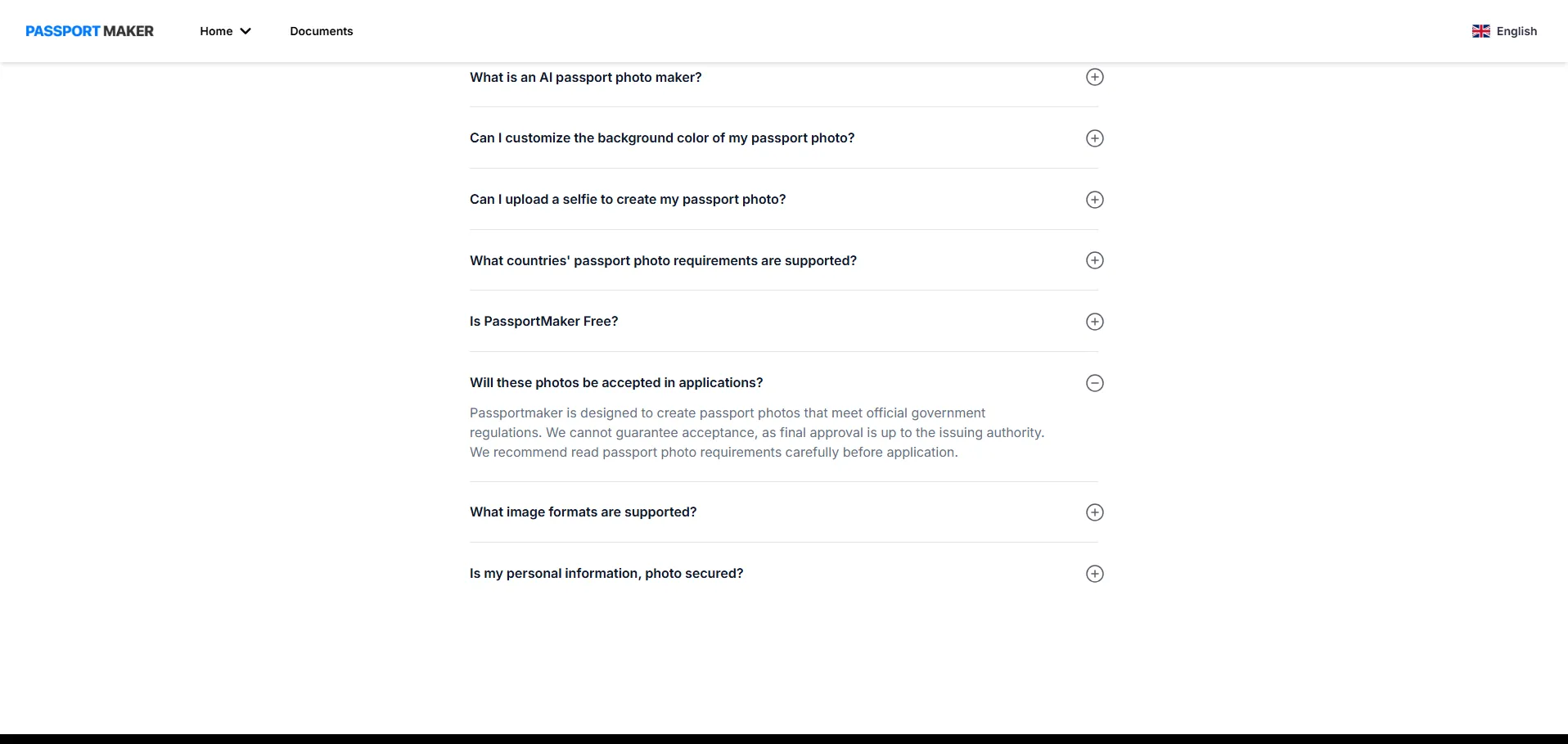Click plus icon for image formats question
1568x744 pixels.
(1094, 512)
